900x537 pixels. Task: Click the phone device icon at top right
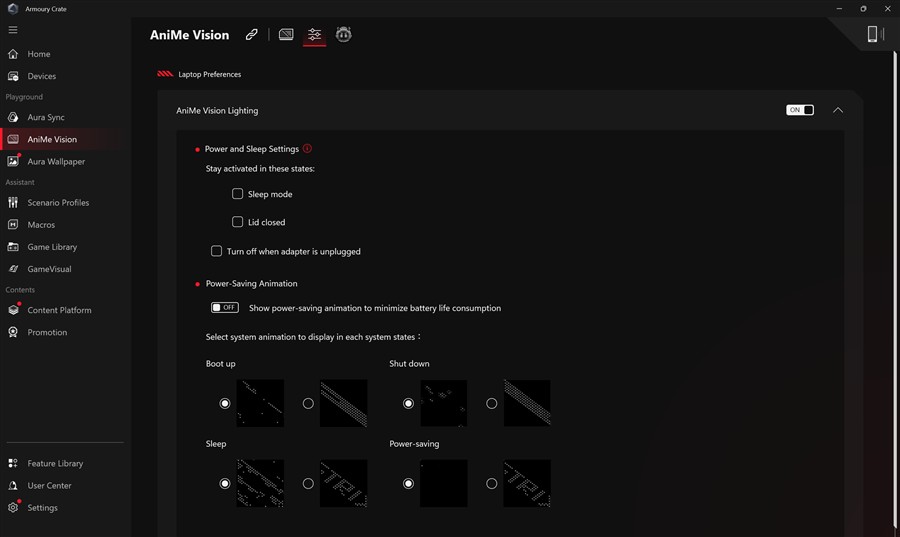(873, 35)
